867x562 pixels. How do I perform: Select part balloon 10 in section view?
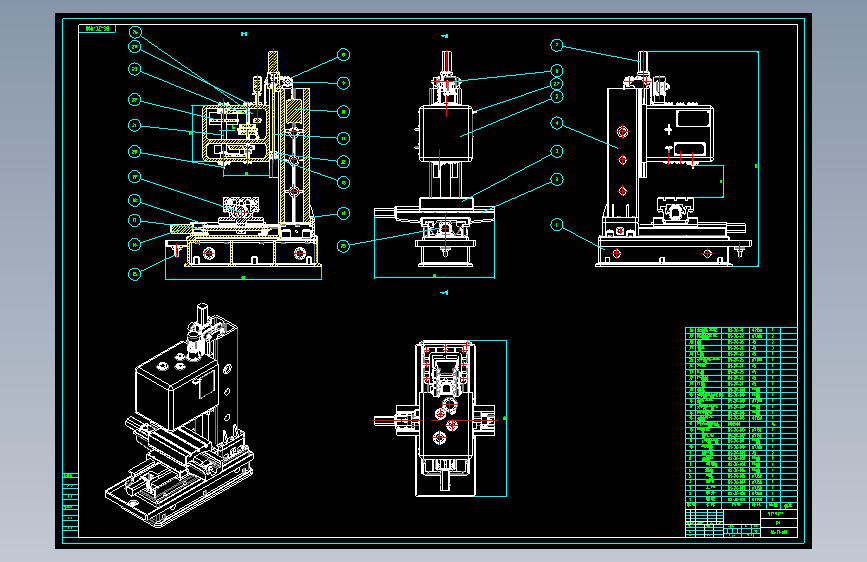pos(343,112)
